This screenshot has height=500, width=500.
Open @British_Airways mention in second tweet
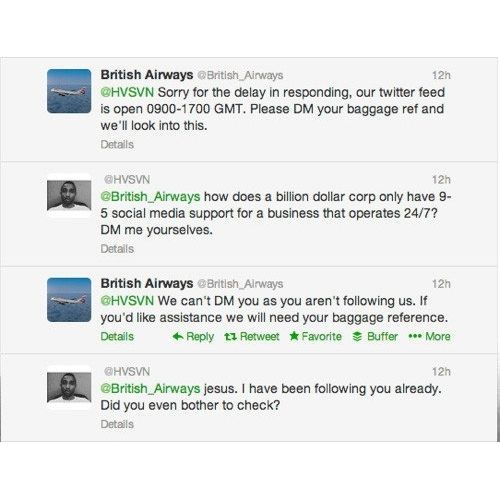[x=150, y=197]
